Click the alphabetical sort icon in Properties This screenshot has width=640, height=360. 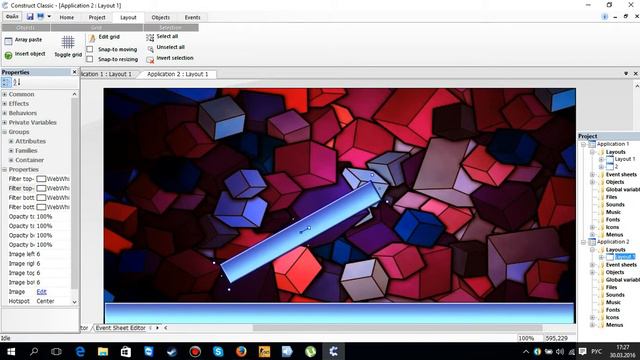(17, 82)
